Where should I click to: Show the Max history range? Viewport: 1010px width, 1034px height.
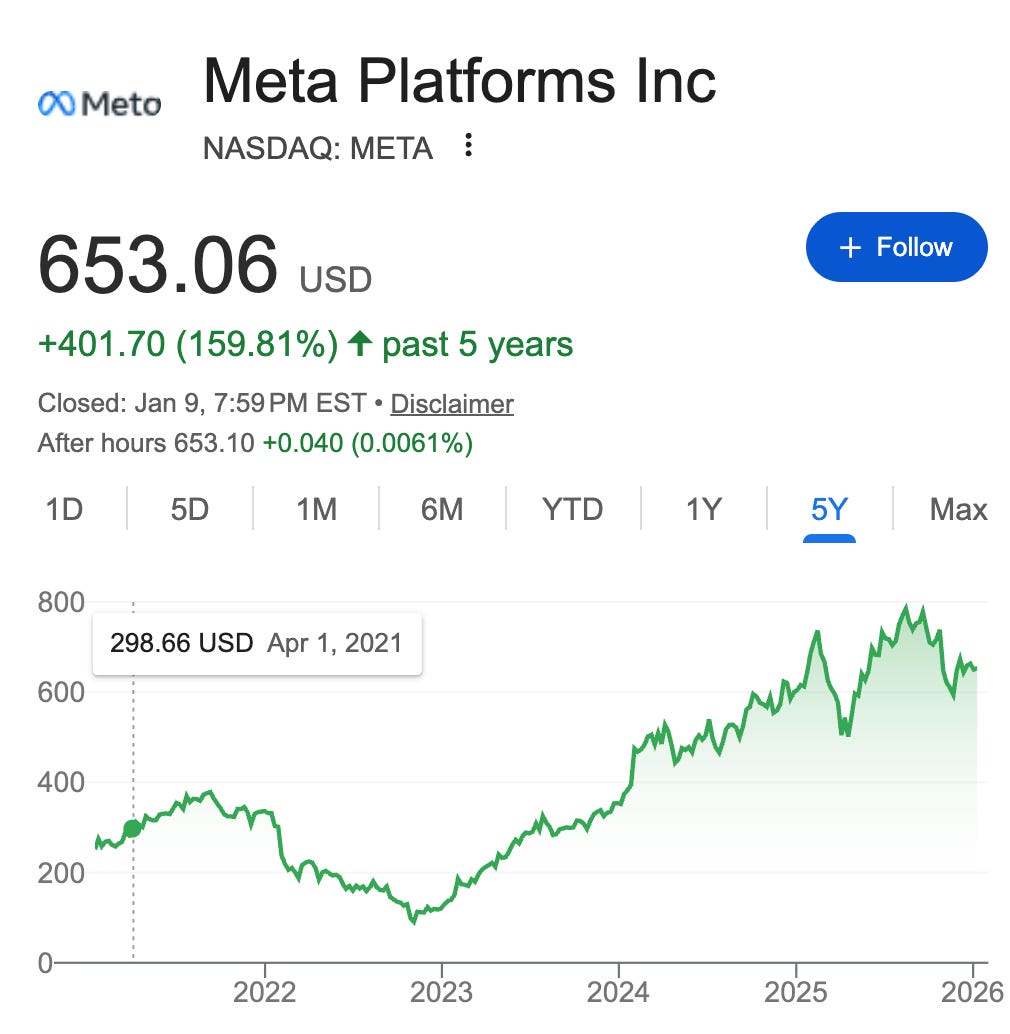pyautogui.click(x=959, y=509)
